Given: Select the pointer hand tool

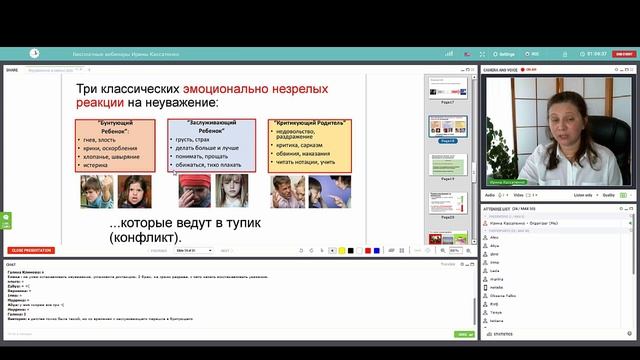Looking at the screenshot, I should [x=322, y=251].
